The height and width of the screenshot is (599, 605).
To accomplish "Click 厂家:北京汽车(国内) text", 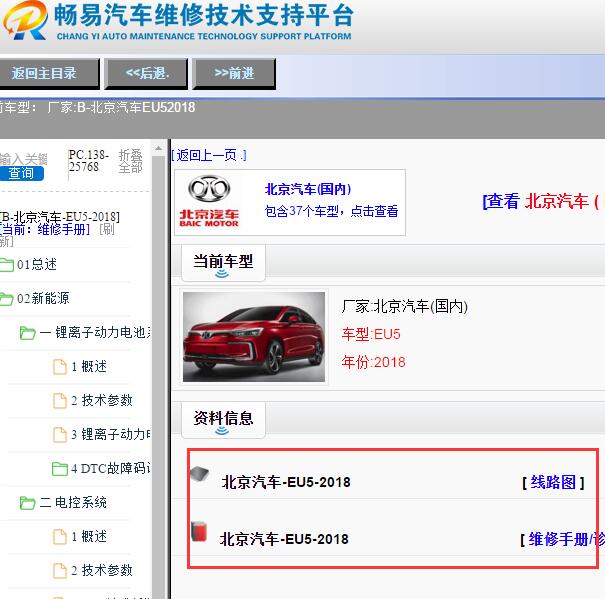I will tap(404, 306).
